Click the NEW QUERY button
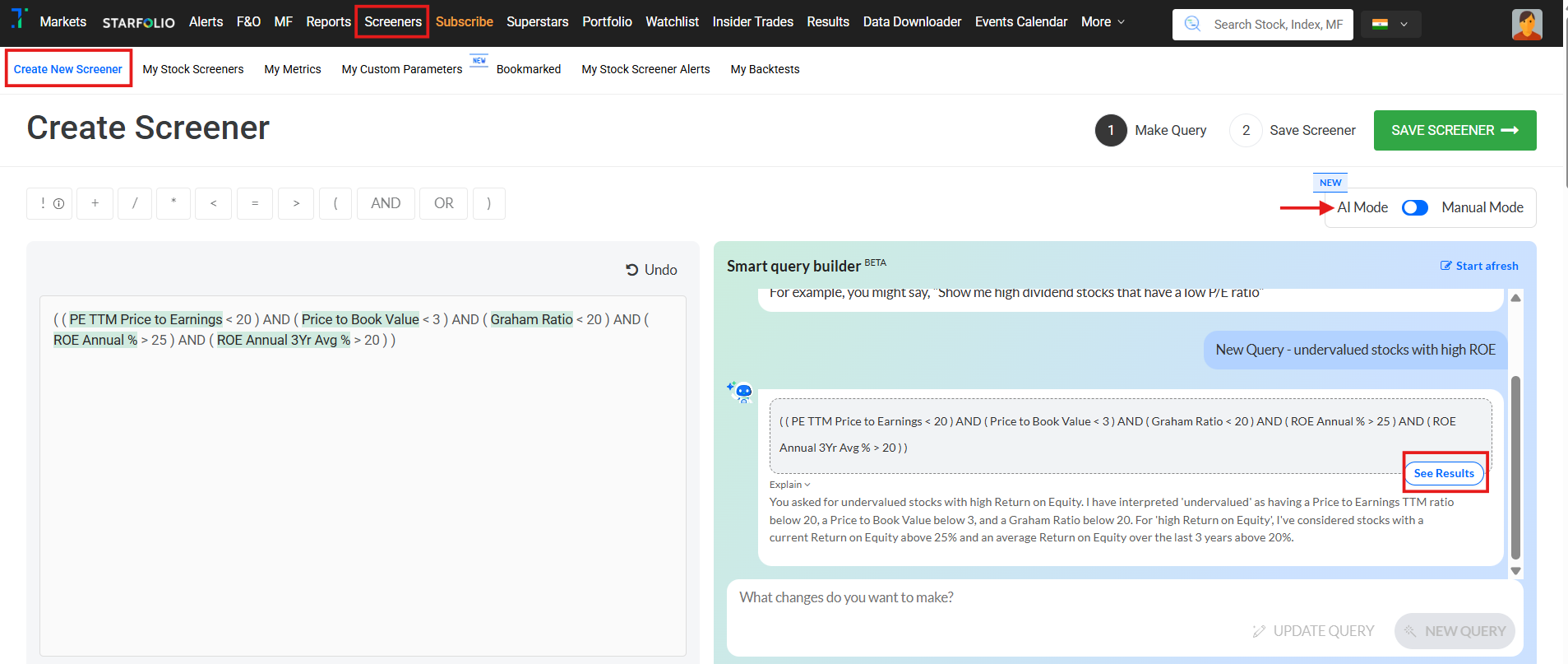Image resolution: width=1568 pixels, height=664 pixels. click(x=1455, y=631)
